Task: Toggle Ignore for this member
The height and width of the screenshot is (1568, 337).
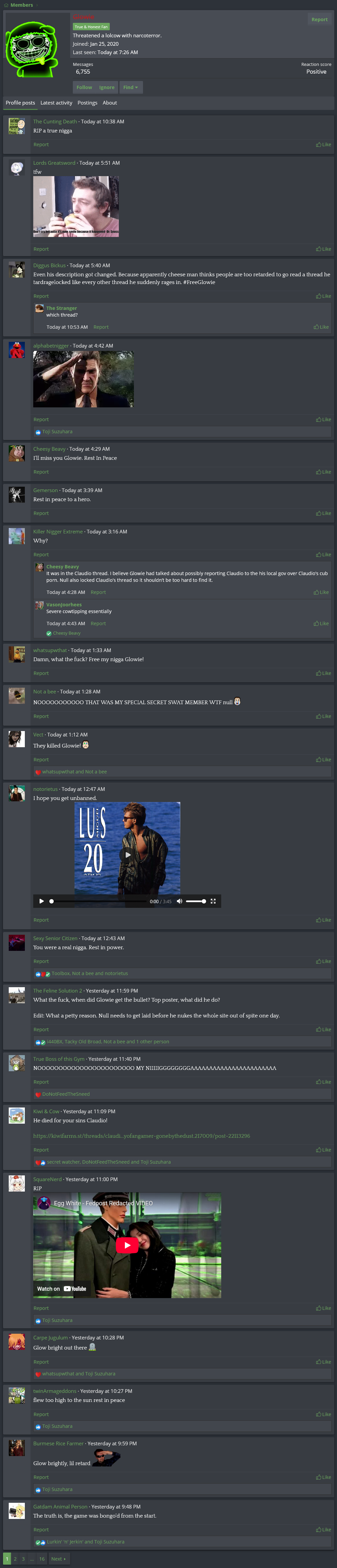Action: [106, 87]
